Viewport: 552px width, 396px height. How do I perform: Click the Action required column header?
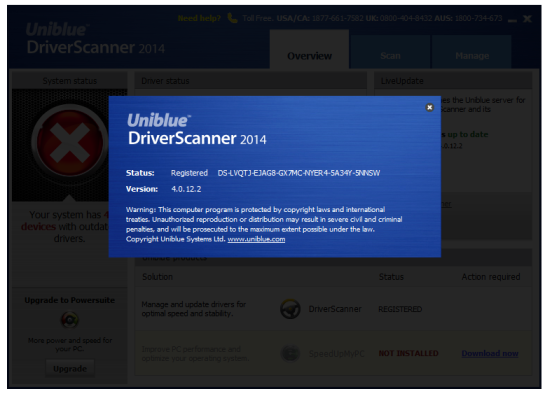tap(491, 277)
